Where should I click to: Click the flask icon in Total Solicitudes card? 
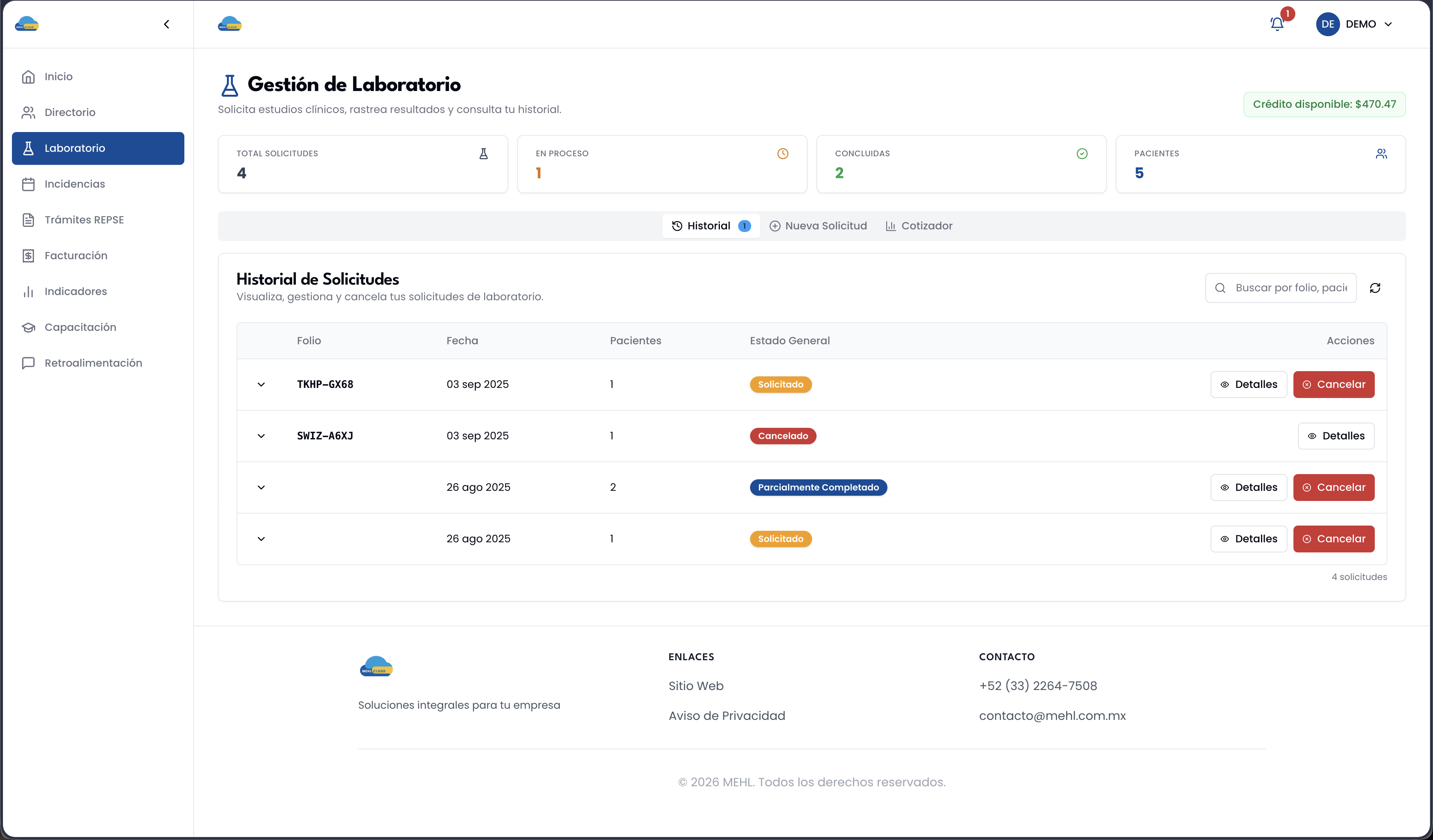(483, 153)
